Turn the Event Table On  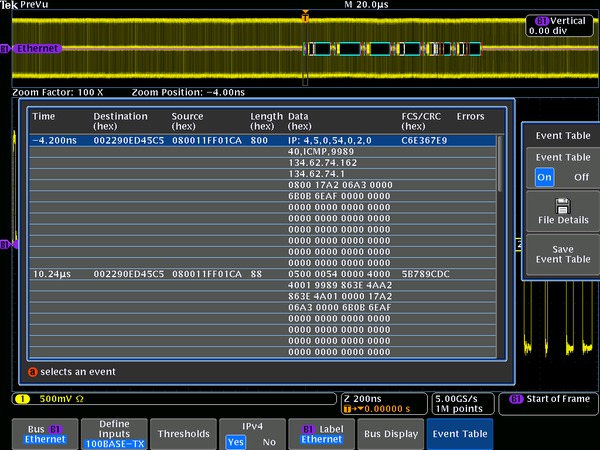tap(544, 177)
